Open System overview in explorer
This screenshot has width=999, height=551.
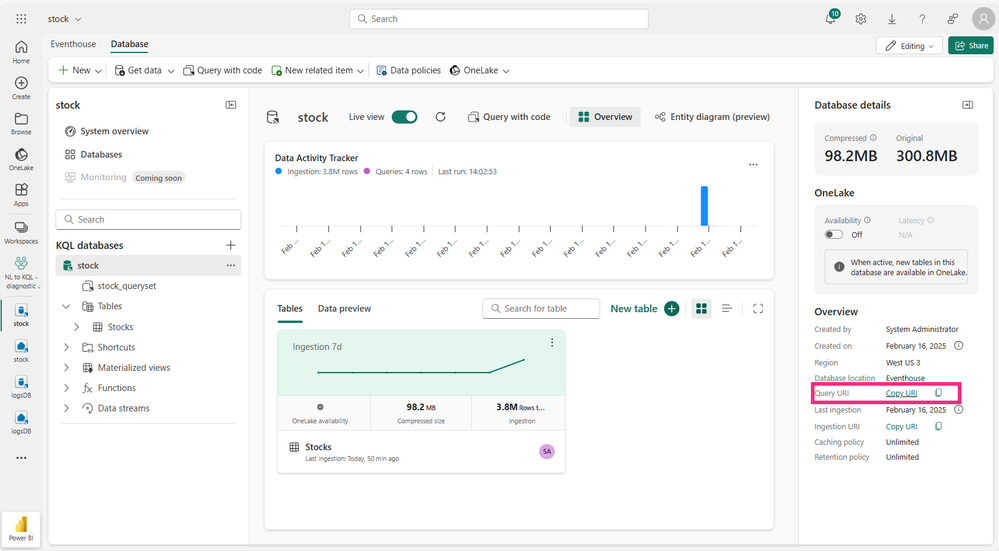[107, 131]
